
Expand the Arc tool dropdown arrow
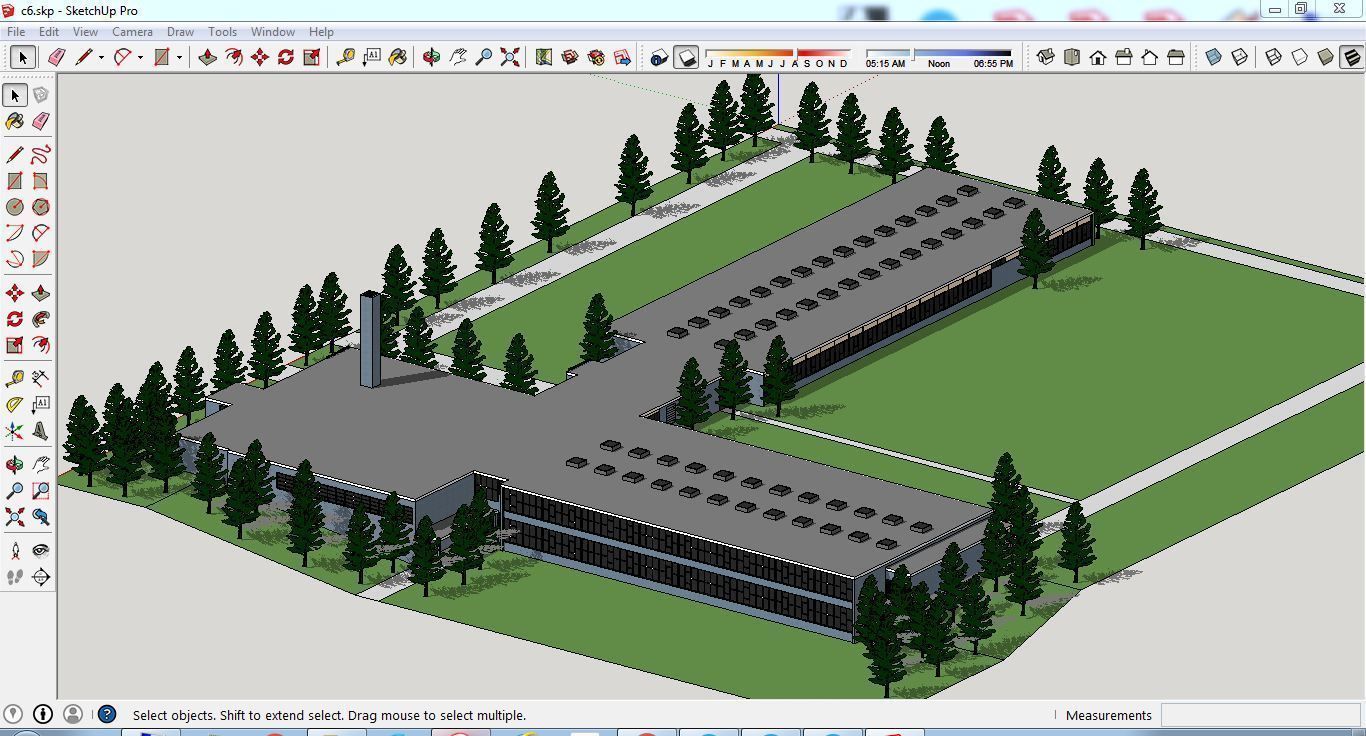point(140,57)
